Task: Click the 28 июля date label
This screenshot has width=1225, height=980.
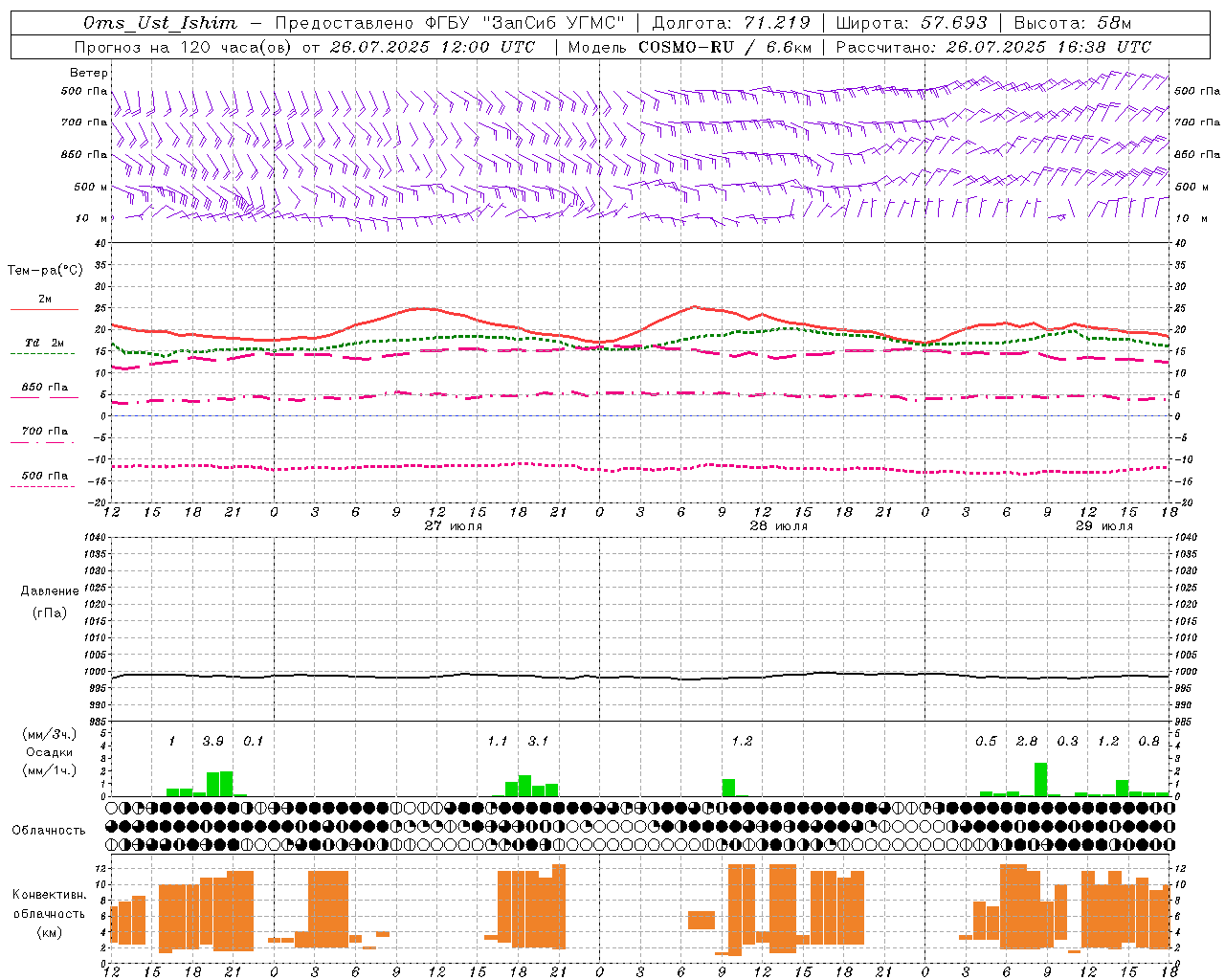Action: pos(779,526)
